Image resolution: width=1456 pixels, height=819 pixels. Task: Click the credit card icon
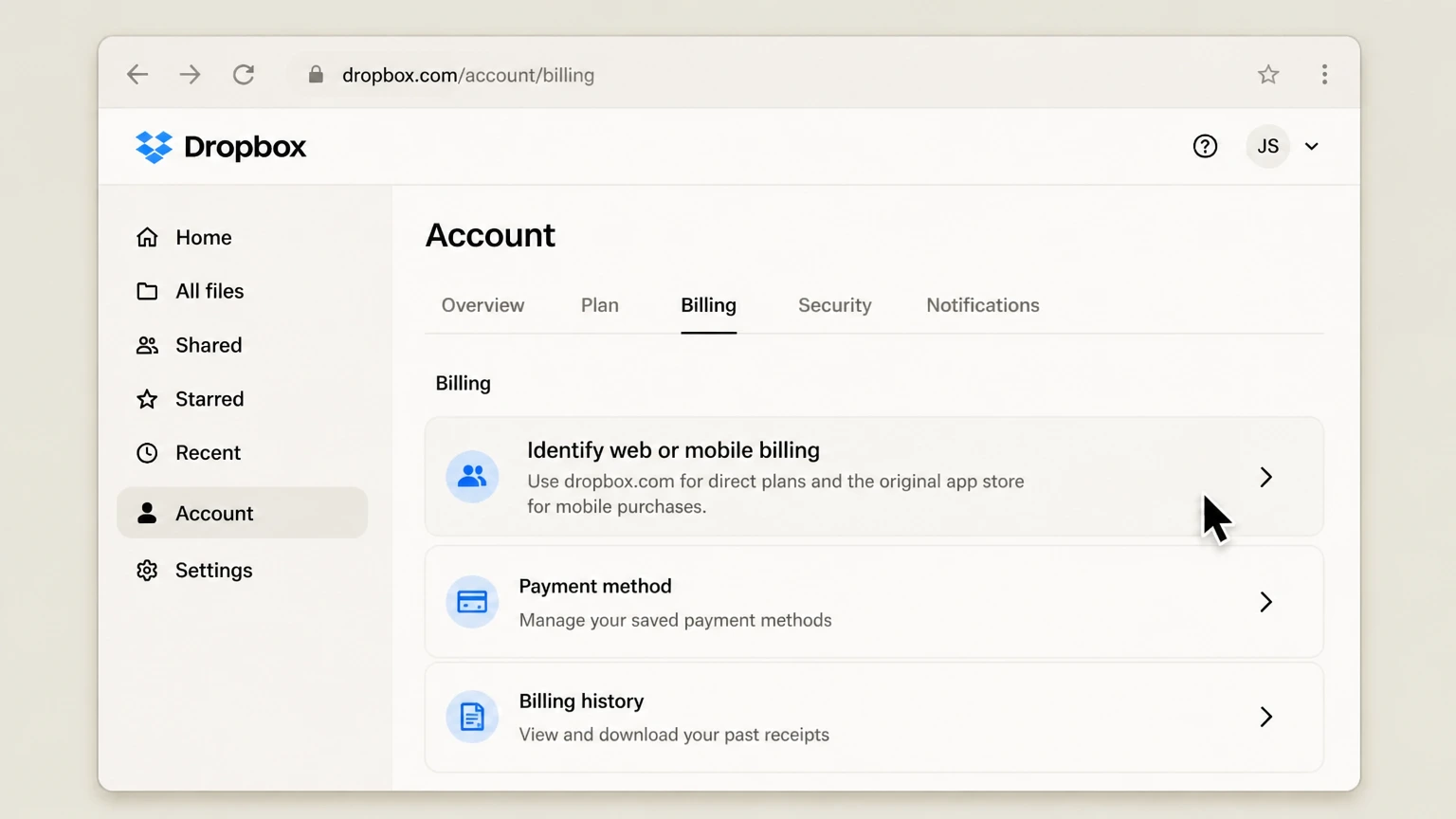coord(472,602)
